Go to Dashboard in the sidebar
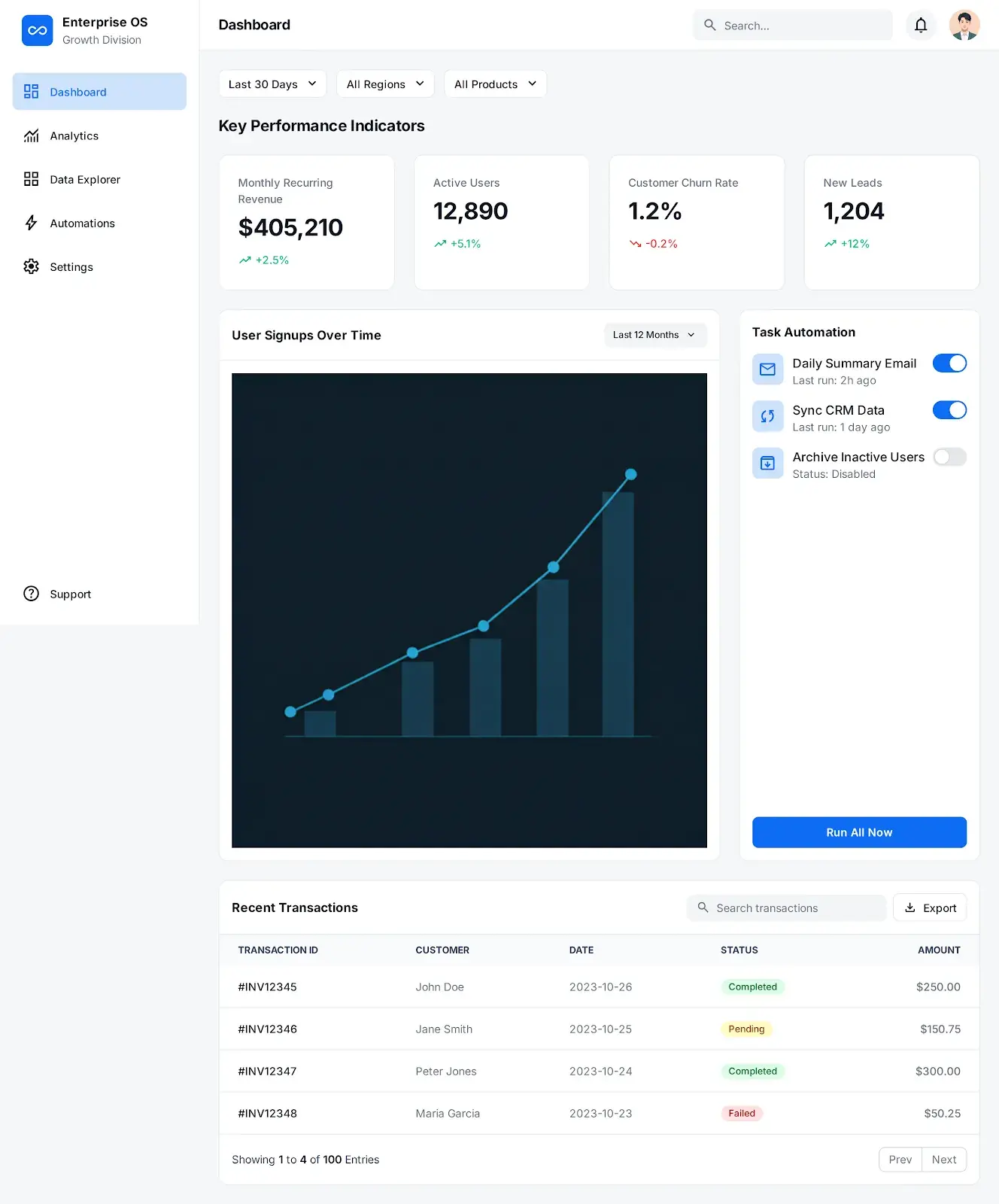999x1204 pixels. click(99, 92)
